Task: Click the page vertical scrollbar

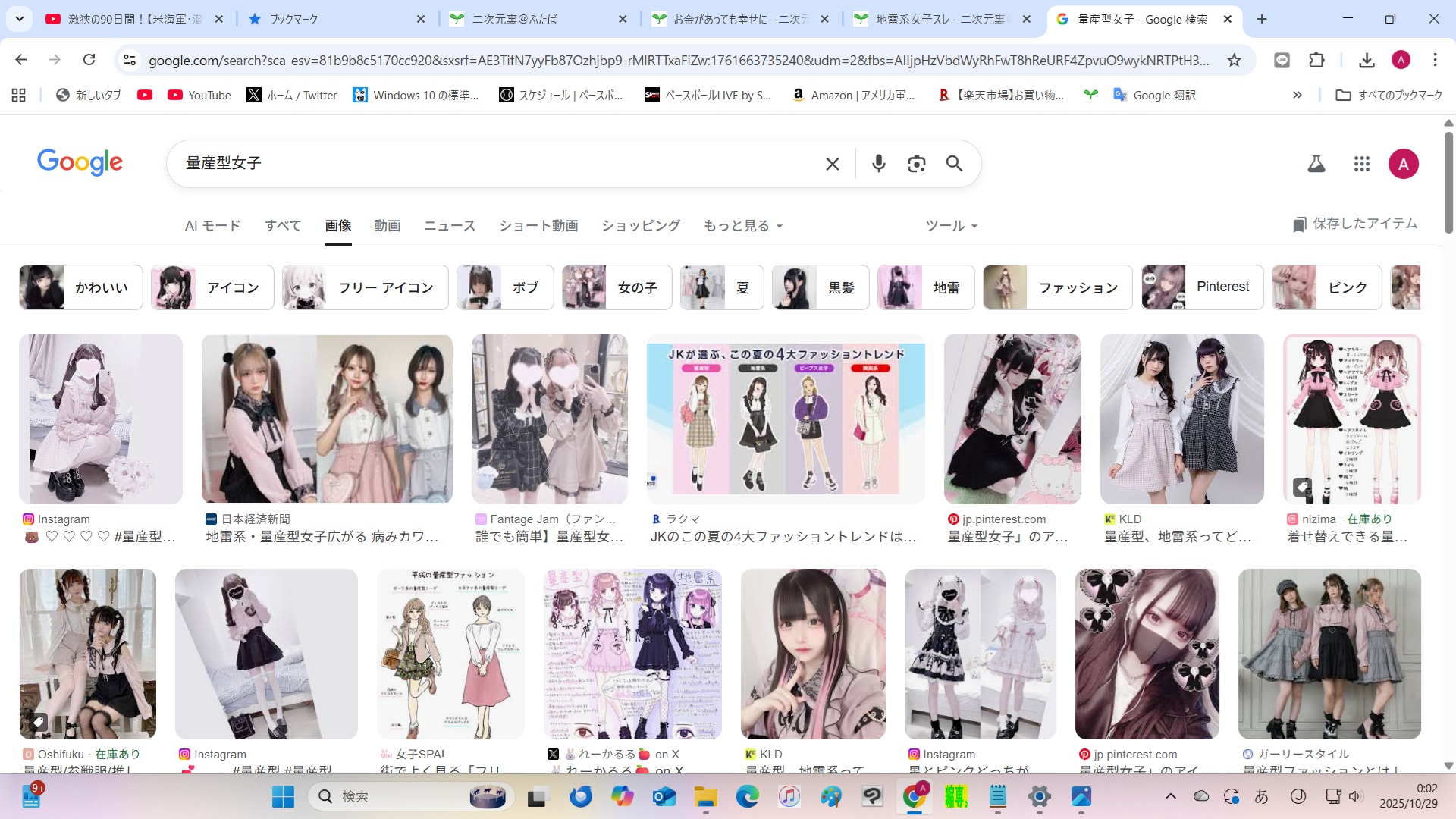Action: pos(1448,182)
